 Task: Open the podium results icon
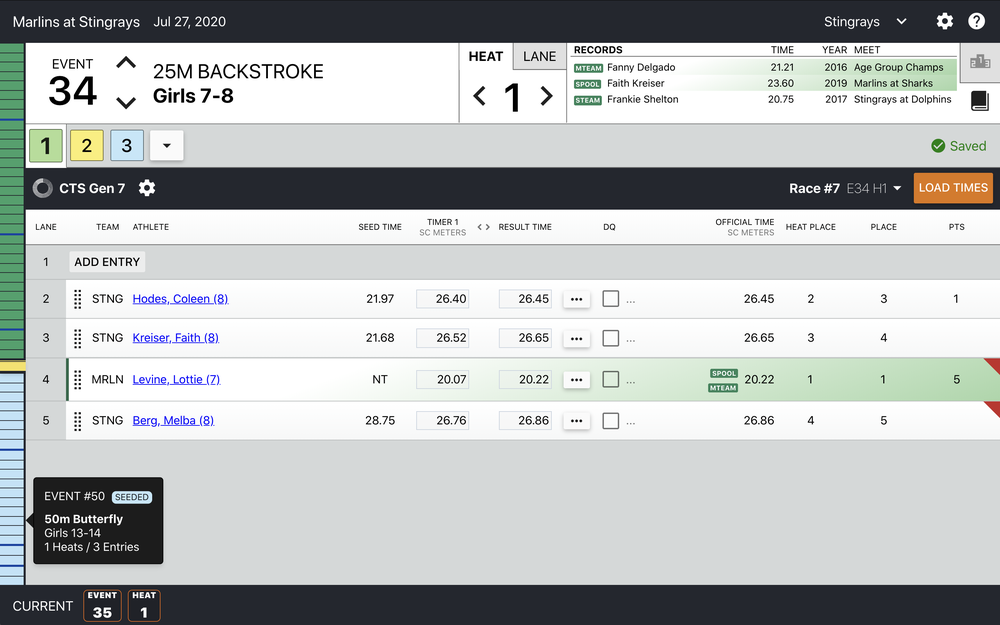click(x=980, y=62)
